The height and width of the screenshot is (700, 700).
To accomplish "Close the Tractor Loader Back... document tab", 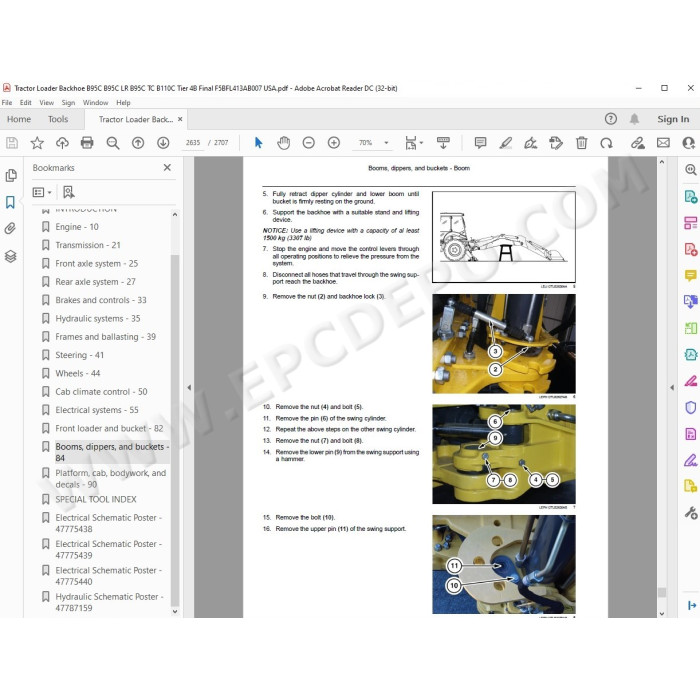I will click(x=180, y=119).
